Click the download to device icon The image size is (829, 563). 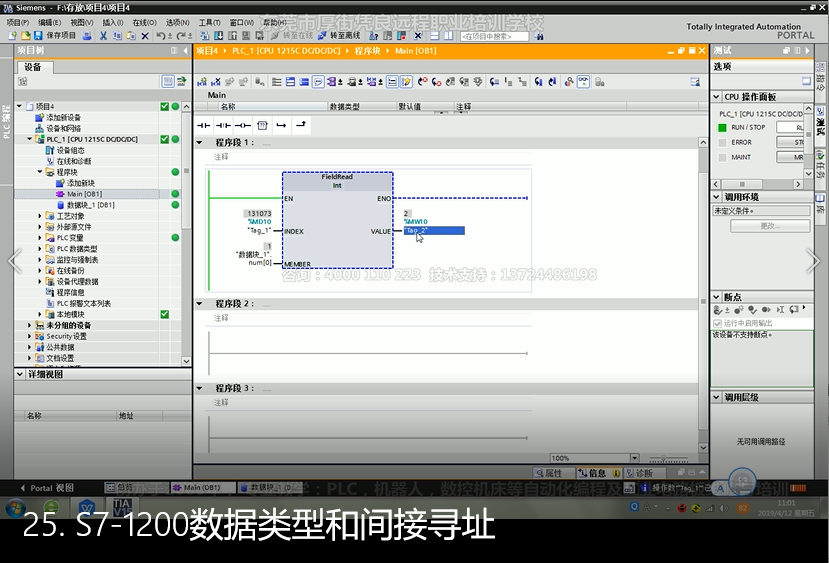click(x=218, y=36)
